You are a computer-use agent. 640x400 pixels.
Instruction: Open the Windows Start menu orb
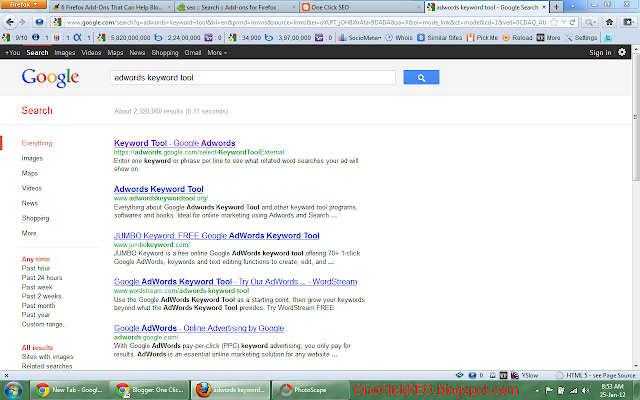(13, 390)
